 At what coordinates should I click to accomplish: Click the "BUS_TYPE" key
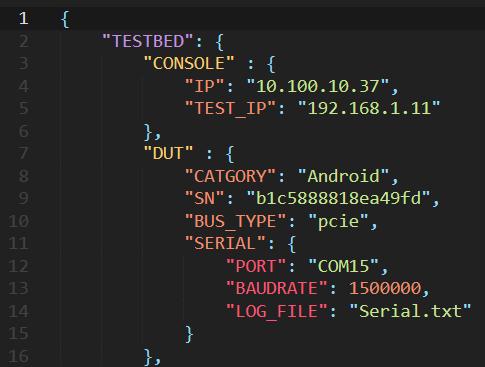point(236,221)
